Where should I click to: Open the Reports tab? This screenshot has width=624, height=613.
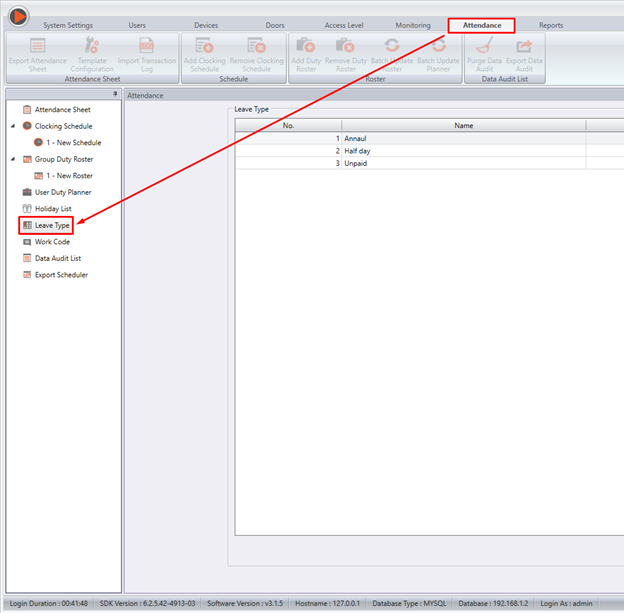pyautogui.click(x=551, y=25)
